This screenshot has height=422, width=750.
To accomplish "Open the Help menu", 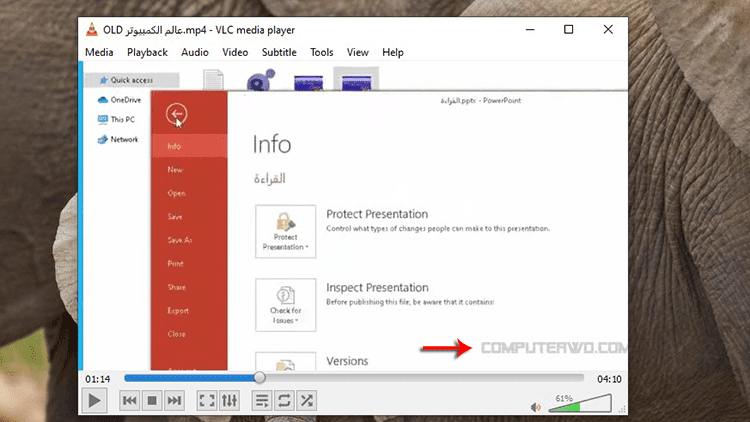I will 393,52.
